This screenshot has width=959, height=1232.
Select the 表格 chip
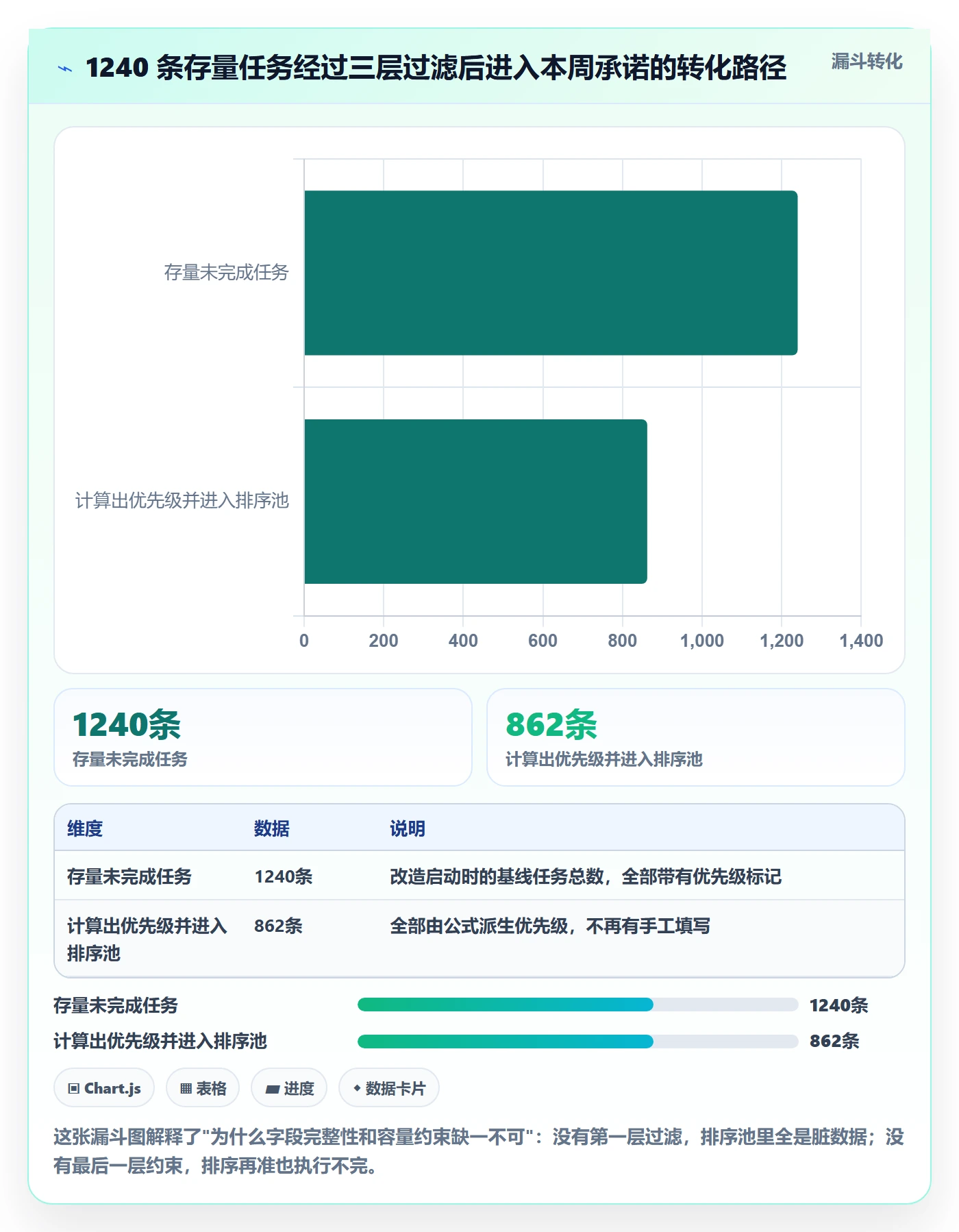203,1088
